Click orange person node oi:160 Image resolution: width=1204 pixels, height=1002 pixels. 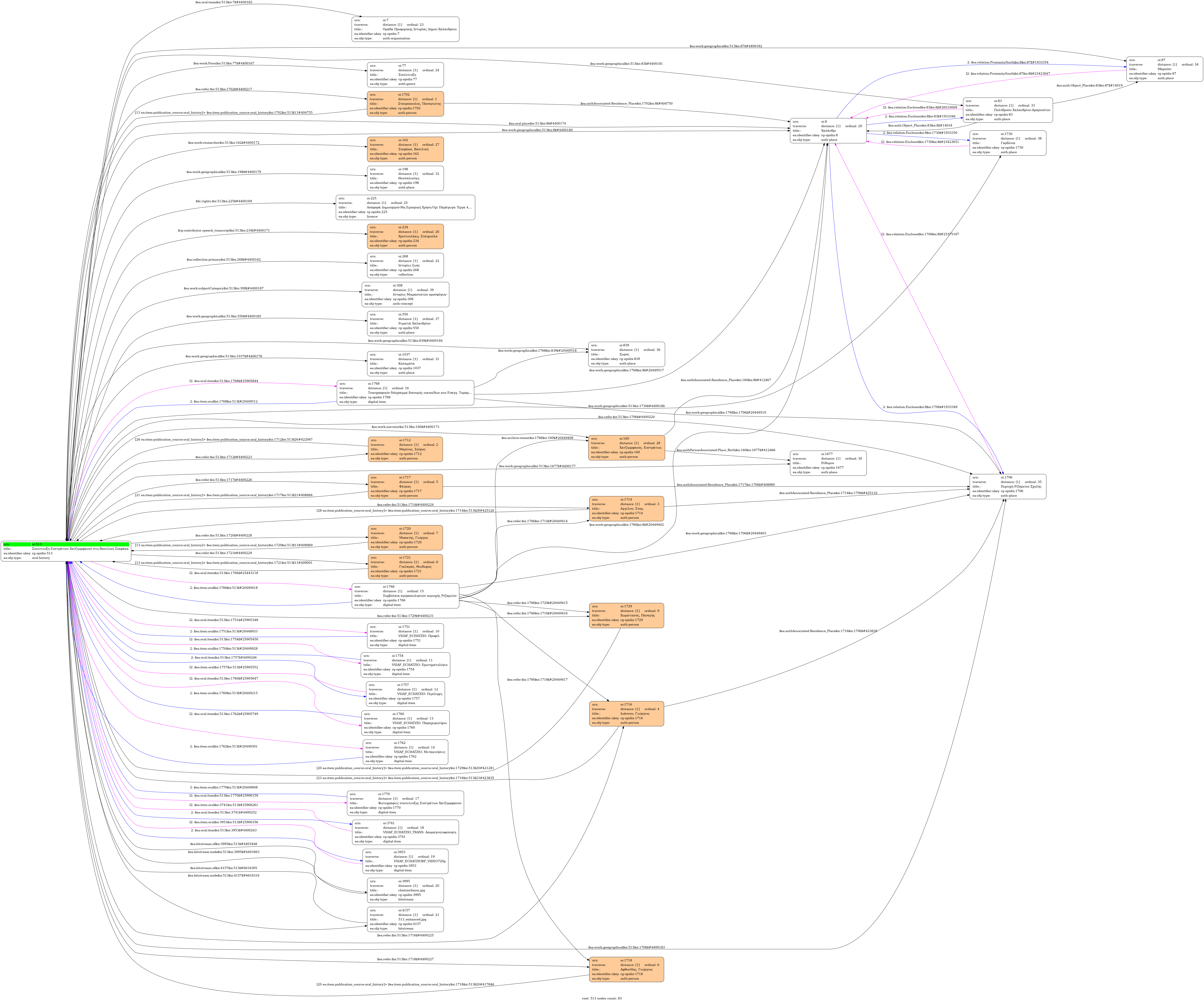(627, 448)
